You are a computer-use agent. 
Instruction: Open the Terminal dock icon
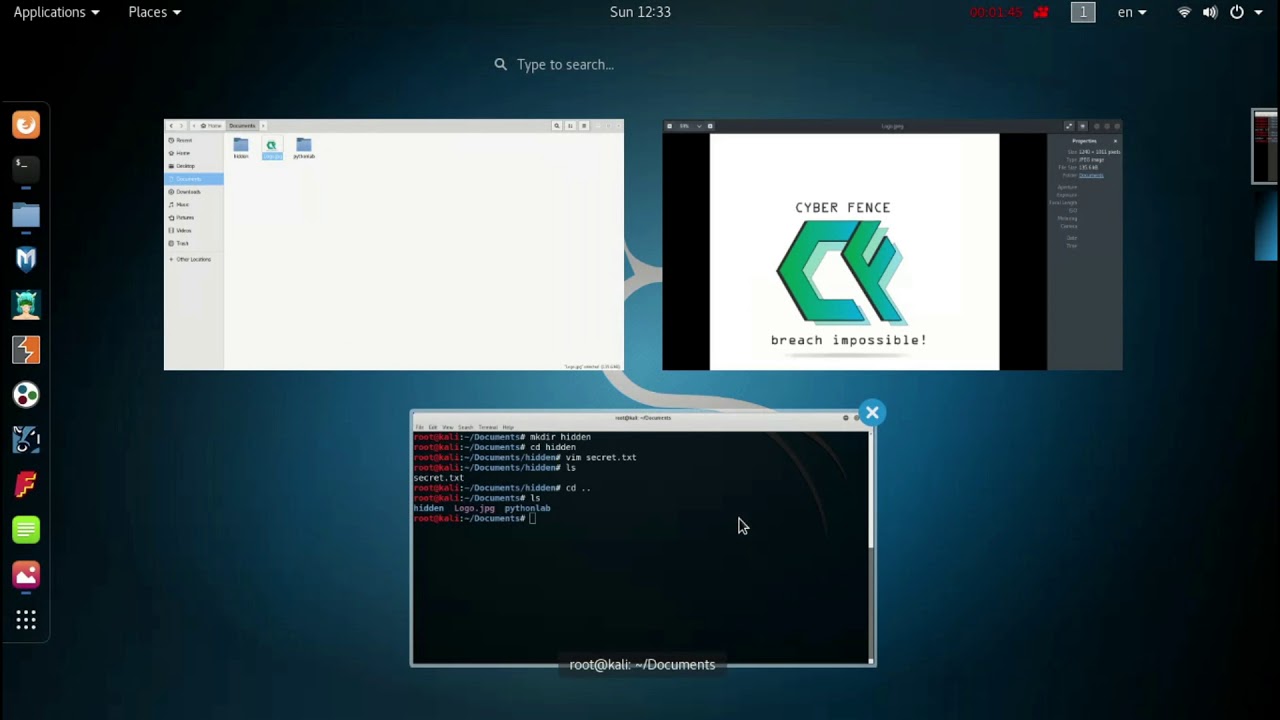pos(26,168)
